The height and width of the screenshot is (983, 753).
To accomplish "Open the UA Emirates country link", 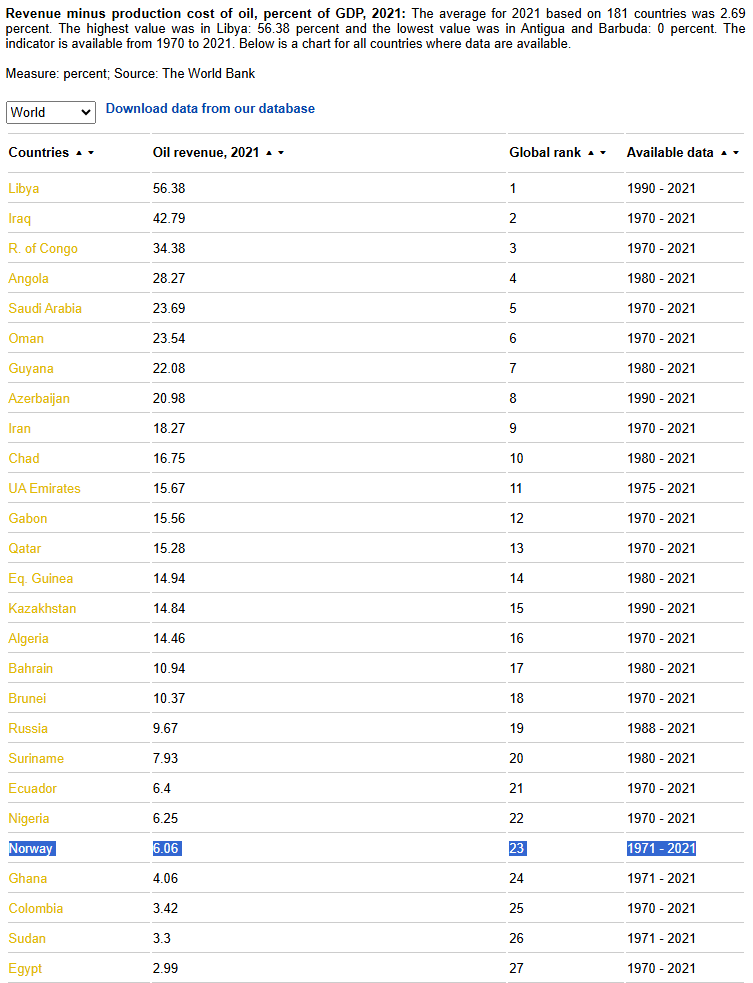I will tap(45, 488).
